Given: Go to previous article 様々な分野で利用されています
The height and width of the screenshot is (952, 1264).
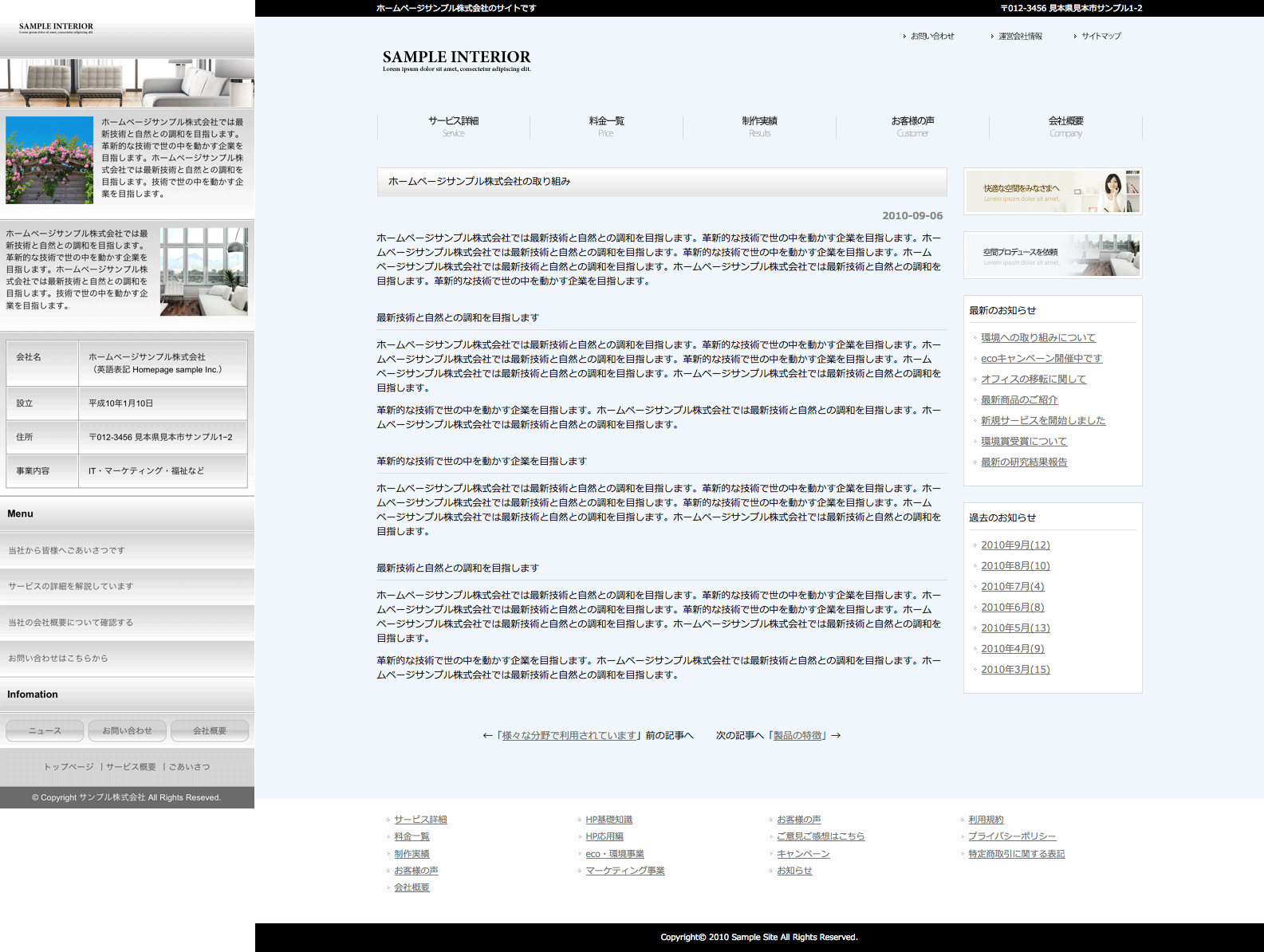Looking at the screenshot, I should click(569, 736).
